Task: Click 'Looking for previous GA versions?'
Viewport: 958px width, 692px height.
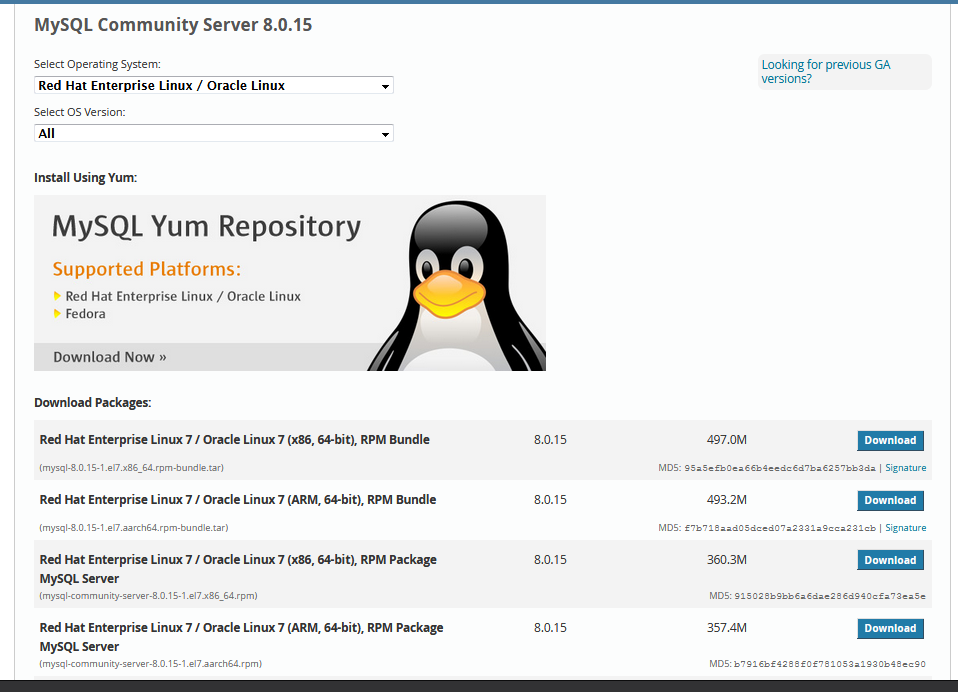Action: (825, 71)
